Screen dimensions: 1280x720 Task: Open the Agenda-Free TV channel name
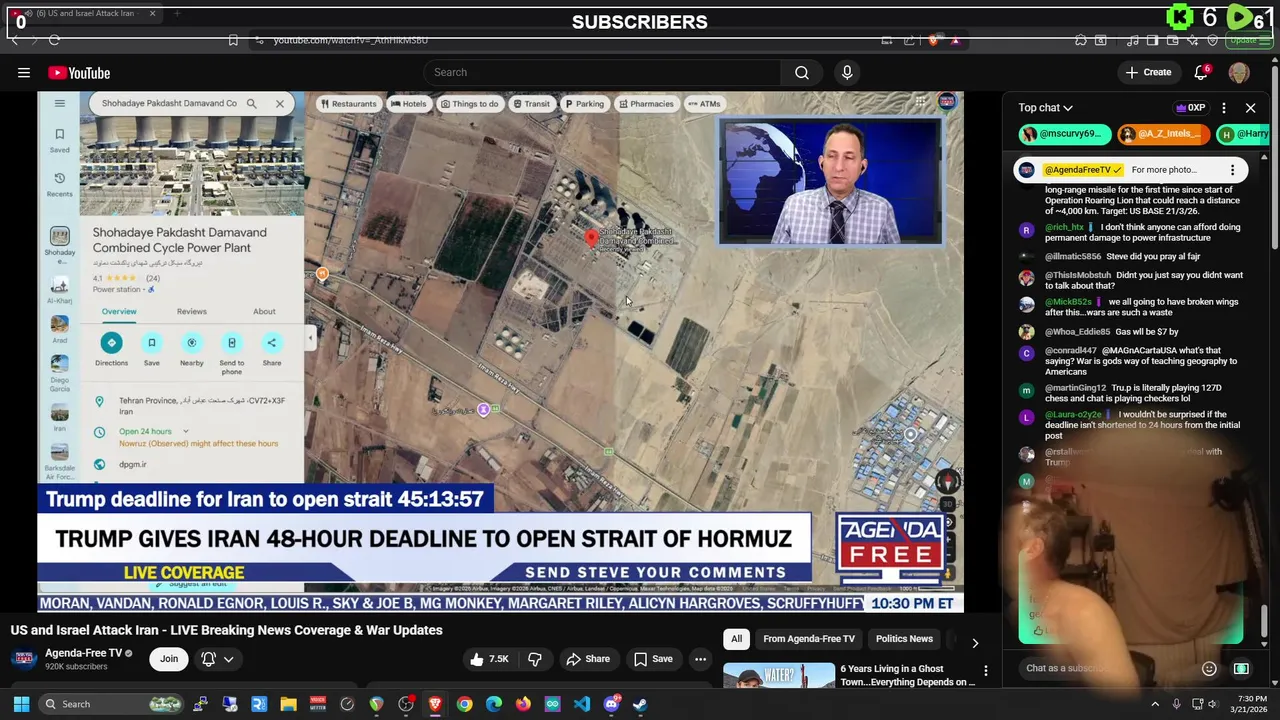tap(83, 653)
